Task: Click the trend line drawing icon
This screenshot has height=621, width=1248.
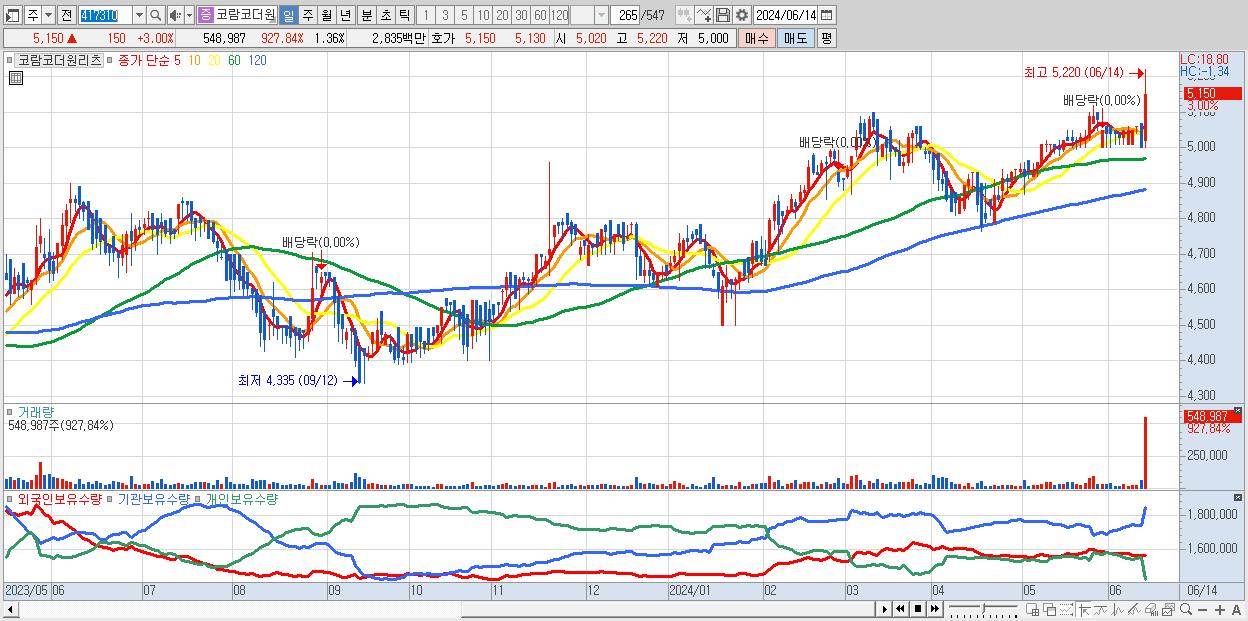Action: click(1101, 610)
